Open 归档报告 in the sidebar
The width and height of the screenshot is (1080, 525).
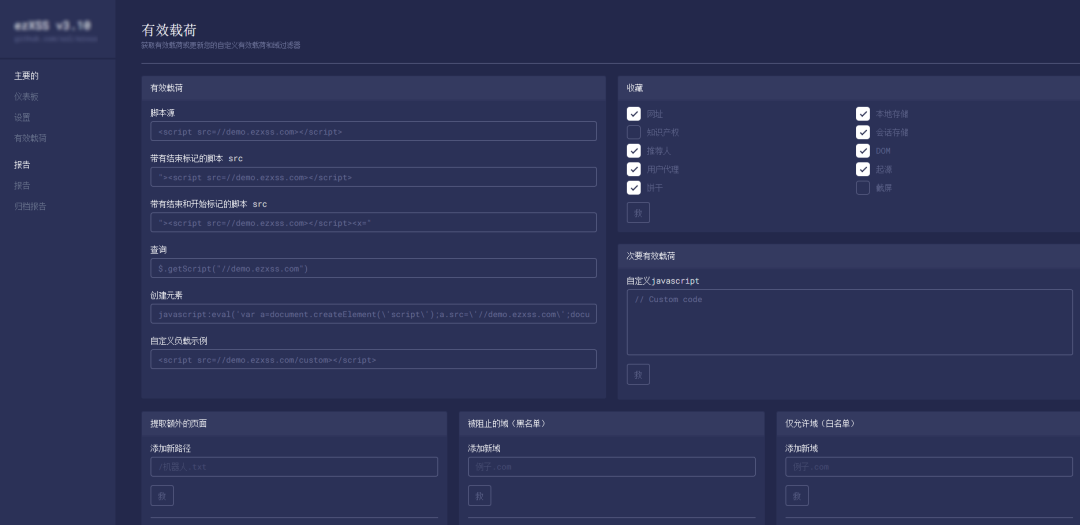pos(30,206)
